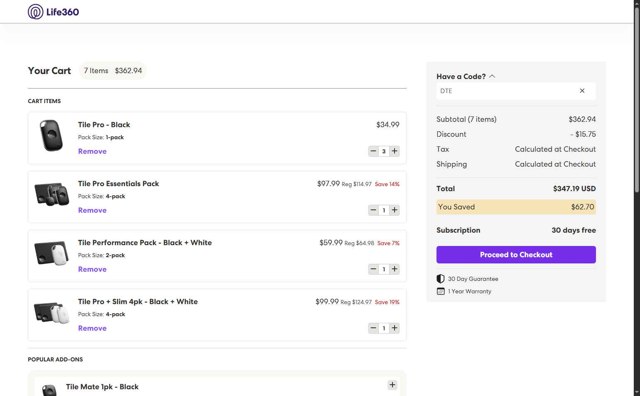The image size is (640, 396).
Task: Click the Save 7% label
Action: point(388,243)
